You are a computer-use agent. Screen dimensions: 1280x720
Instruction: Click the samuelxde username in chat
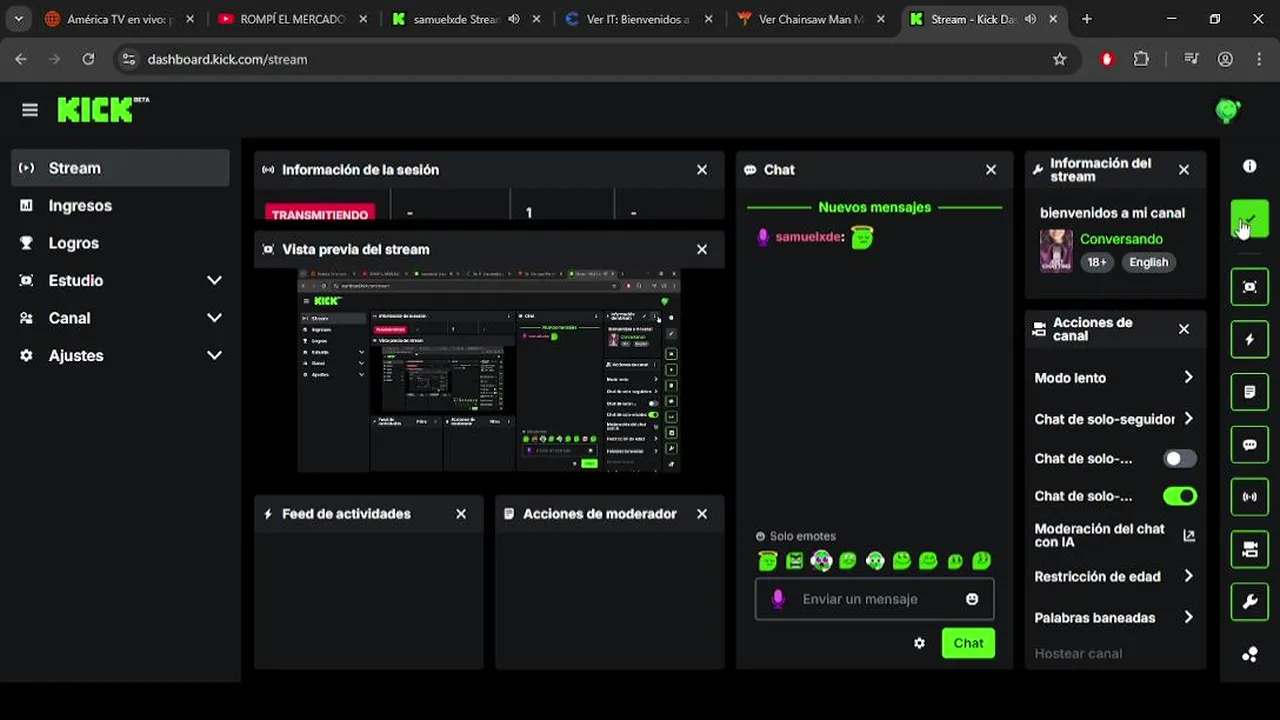pos(810,237)
